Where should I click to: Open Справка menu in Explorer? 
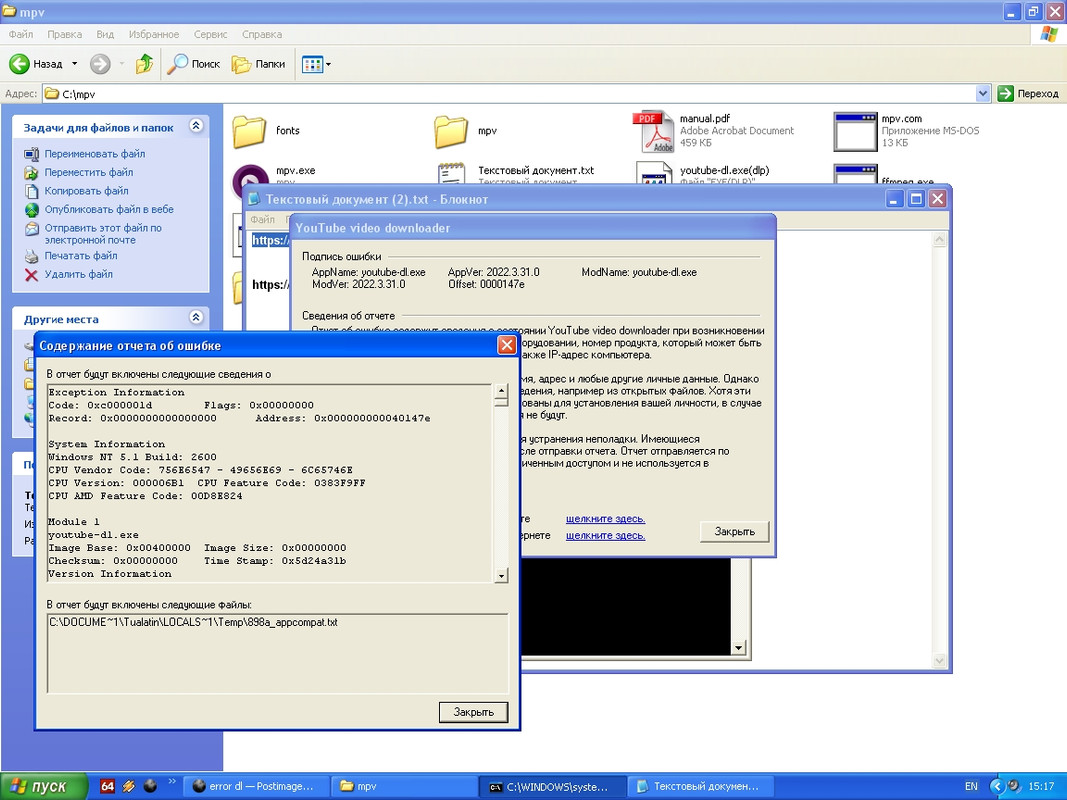pos(262,34)
